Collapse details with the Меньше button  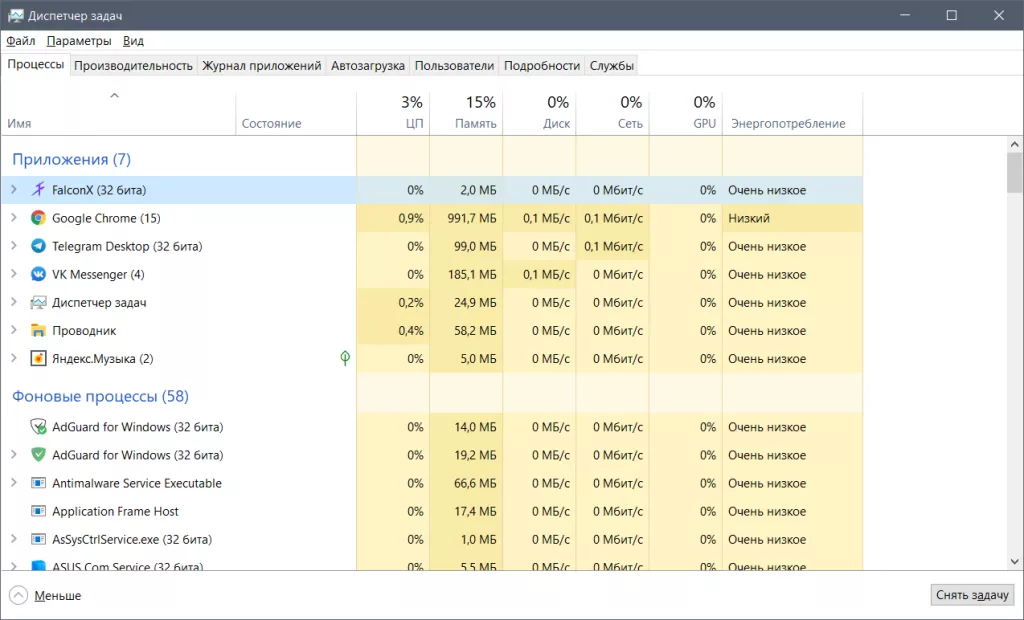tap(46, 596)
